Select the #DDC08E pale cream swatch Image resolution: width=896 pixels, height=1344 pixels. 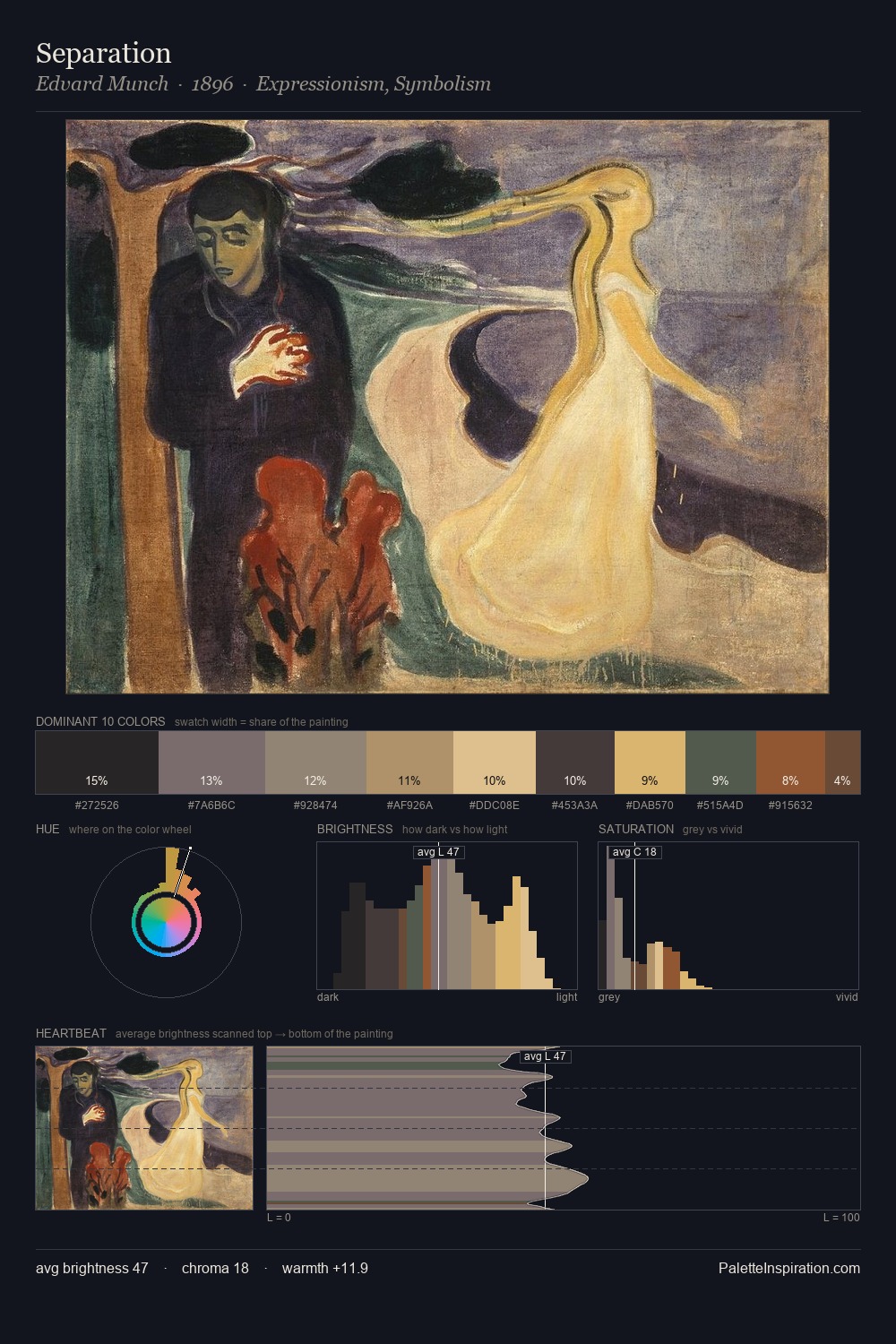[495, 762]
